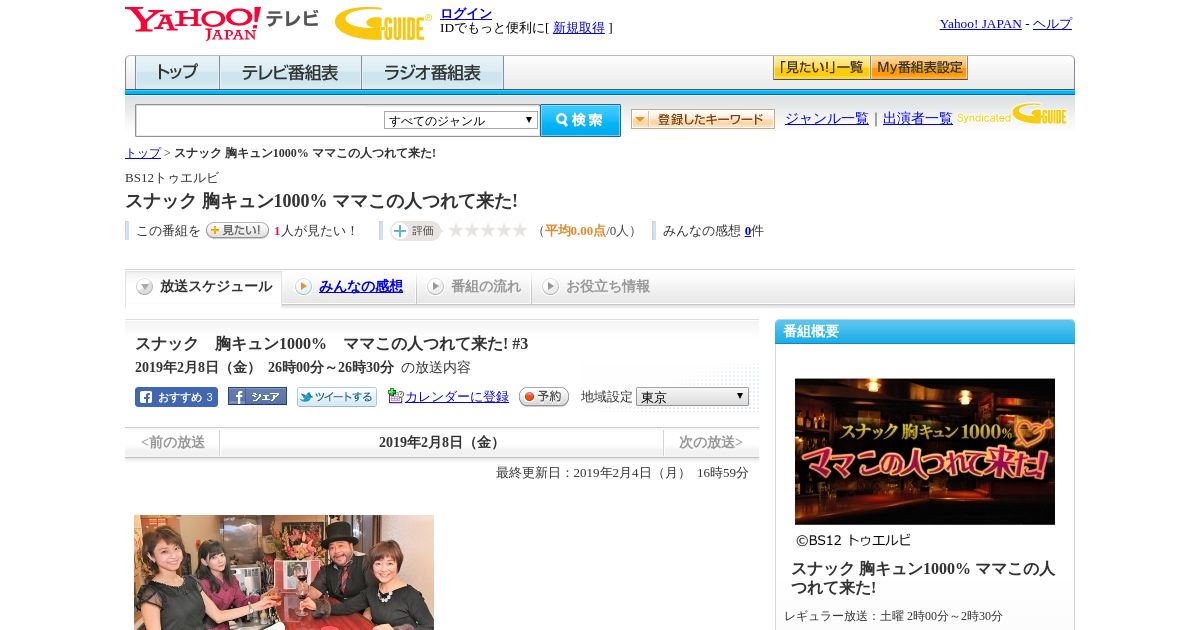Screen dimensions: 1200x630
Task: Open the ジャンル一覧 link
Action: click(827, 119)
